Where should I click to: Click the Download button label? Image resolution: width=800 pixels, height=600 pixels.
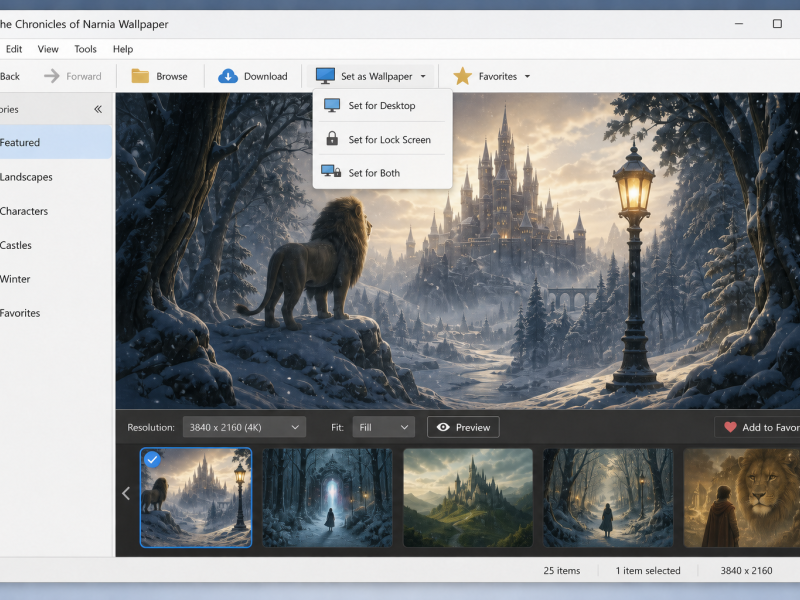pyautogui.click(x=266, y=77)
